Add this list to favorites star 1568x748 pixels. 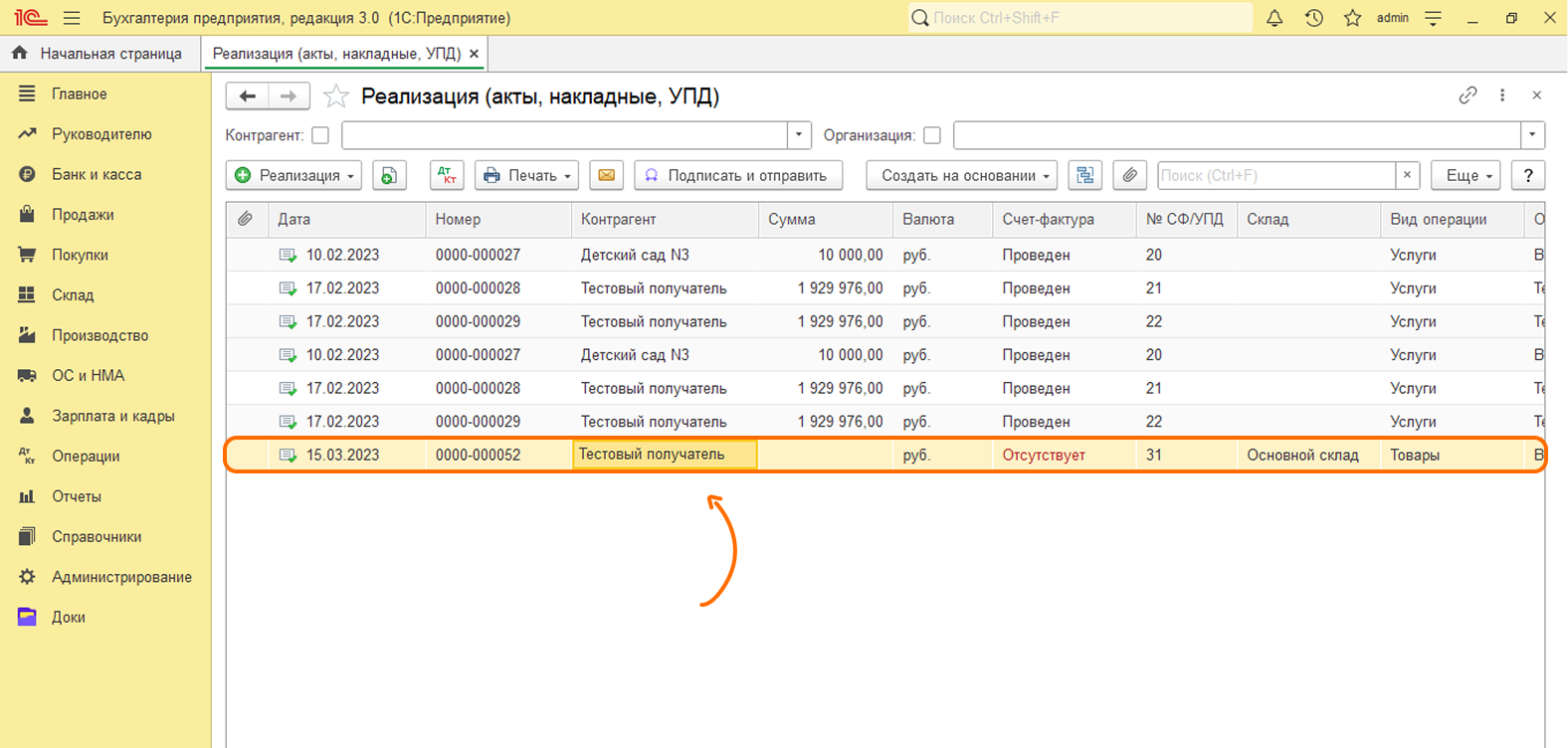point(336,95)
